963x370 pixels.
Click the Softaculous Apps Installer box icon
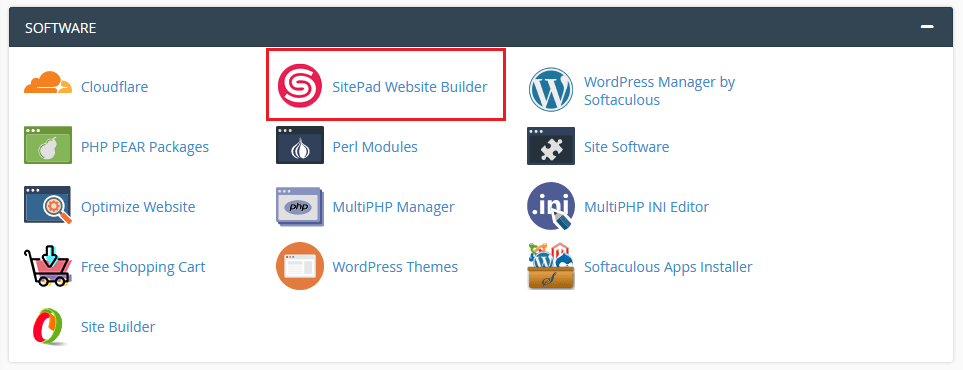coord(551,266)
